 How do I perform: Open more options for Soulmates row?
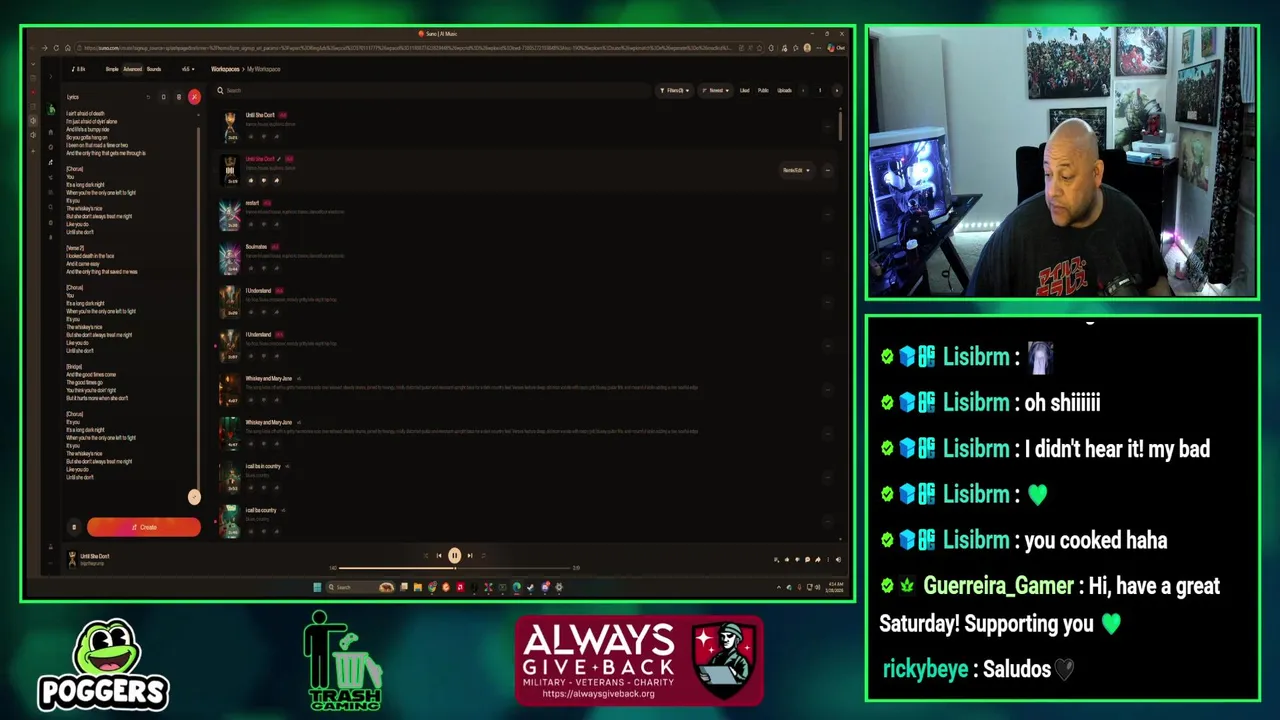827,258
